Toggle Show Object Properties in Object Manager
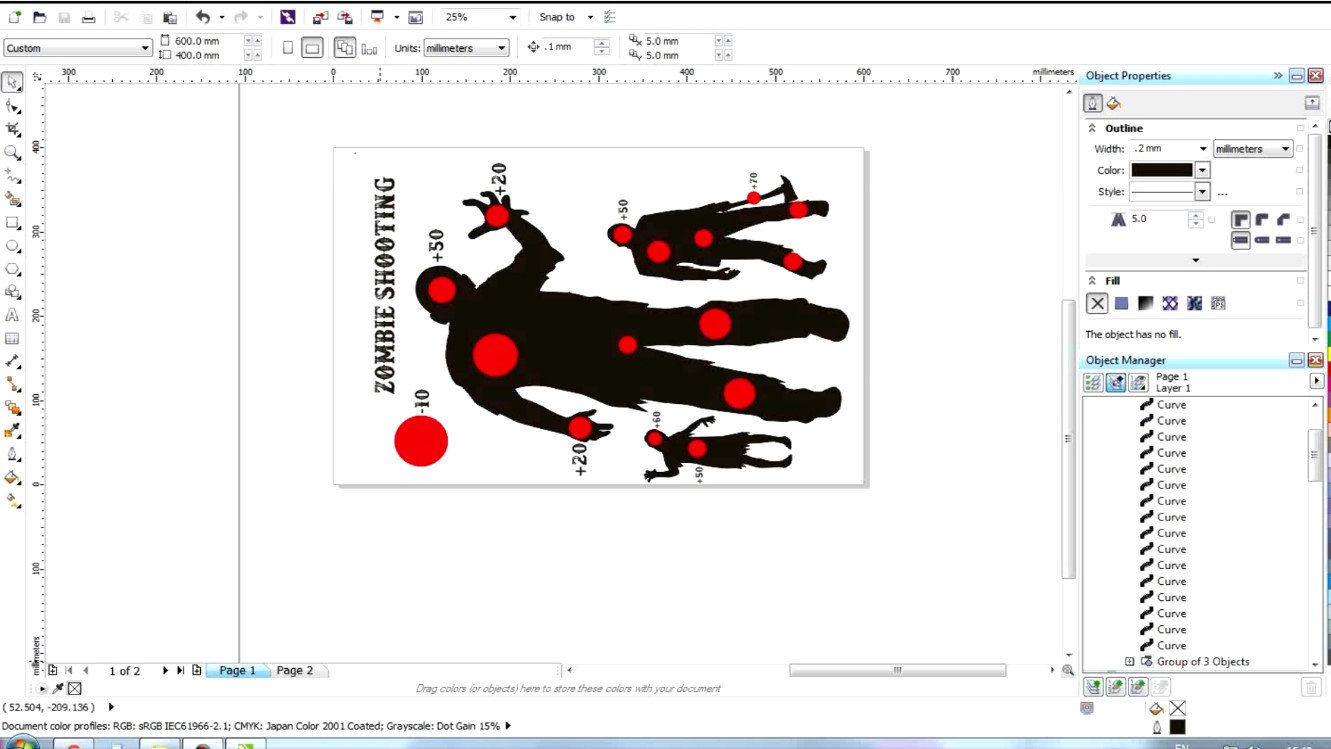The image size is (1331, 749). (1093, 382)
